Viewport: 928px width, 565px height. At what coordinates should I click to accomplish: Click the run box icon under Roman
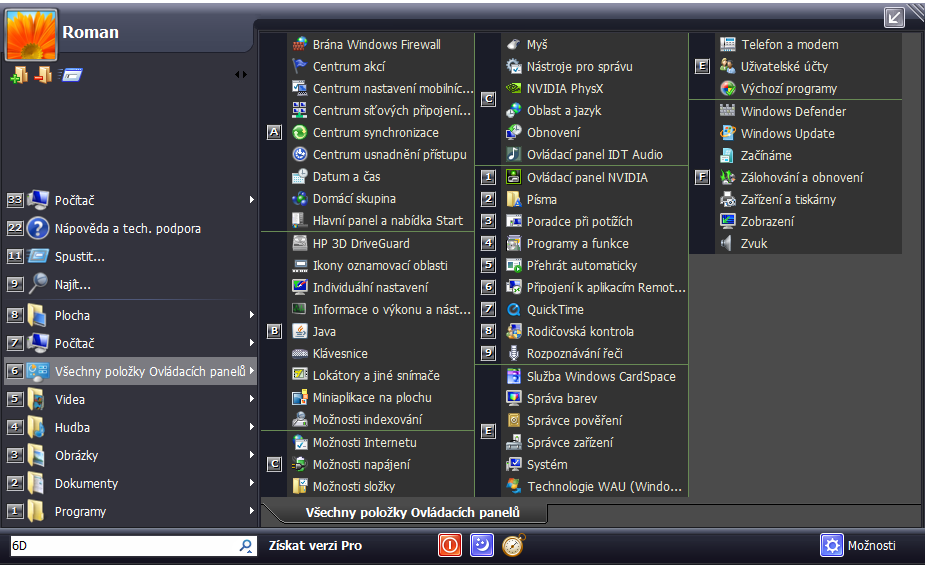pos(70,75)
